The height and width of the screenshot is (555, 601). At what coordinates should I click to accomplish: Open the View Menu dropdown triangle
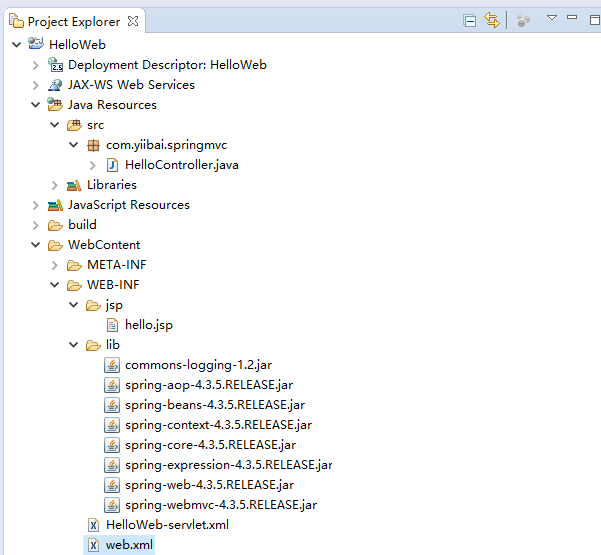[x=551, y=19]
